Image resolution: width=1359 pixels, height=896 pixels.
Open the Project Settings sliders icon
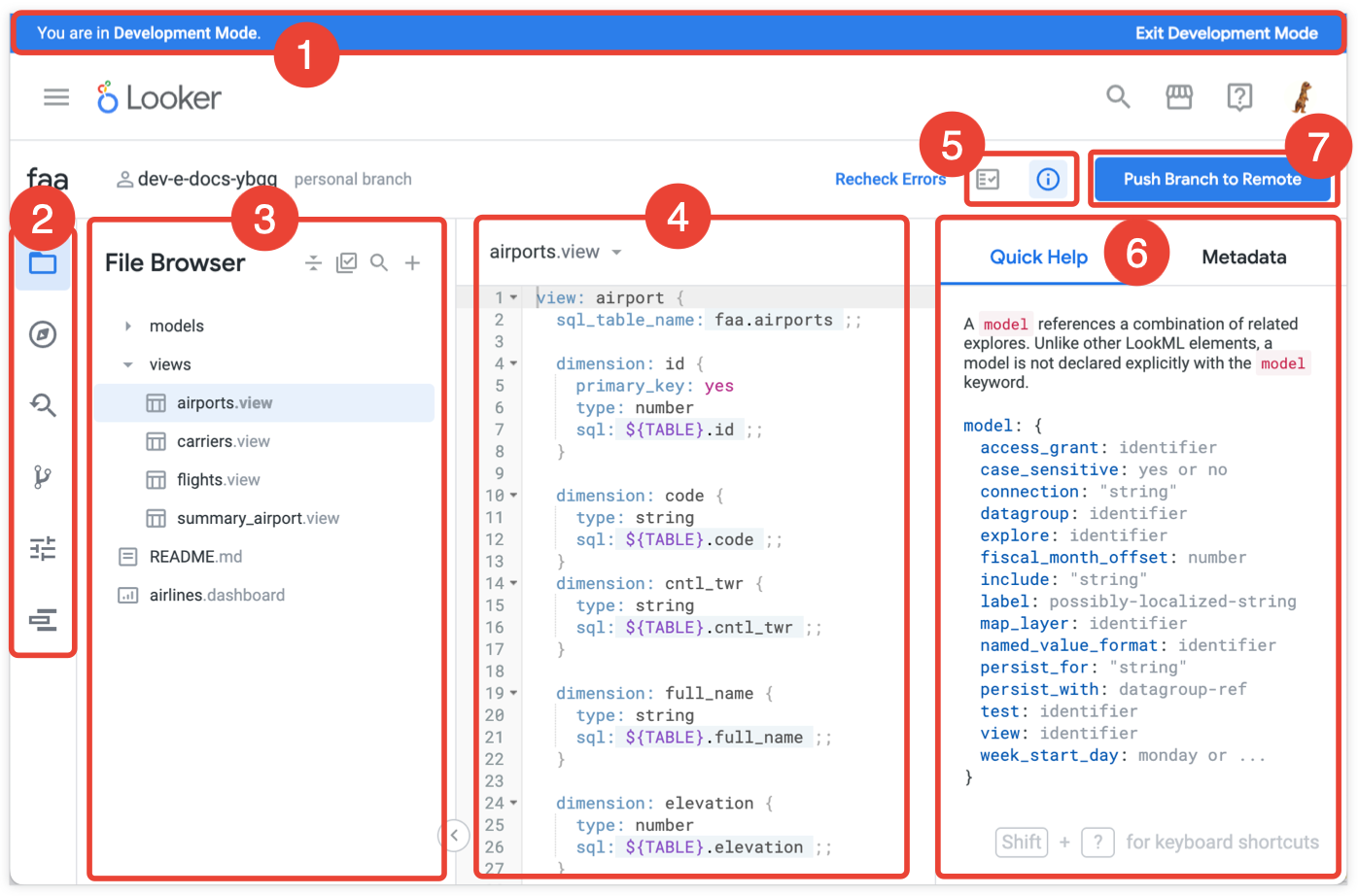pos(43,549)
